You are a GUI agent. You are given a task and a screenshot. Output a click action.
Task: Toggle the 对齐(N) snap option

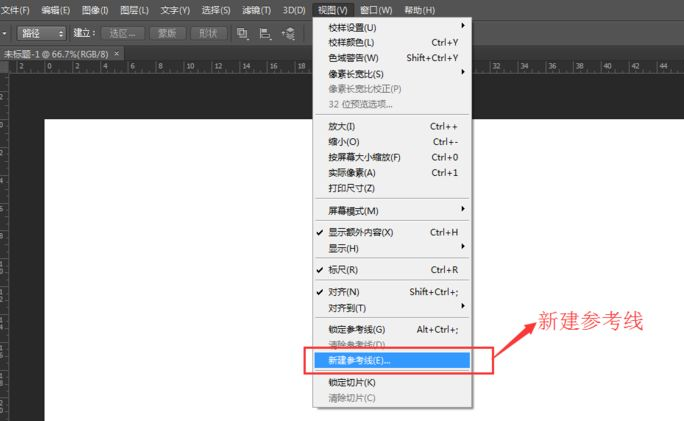pos(392,292)
